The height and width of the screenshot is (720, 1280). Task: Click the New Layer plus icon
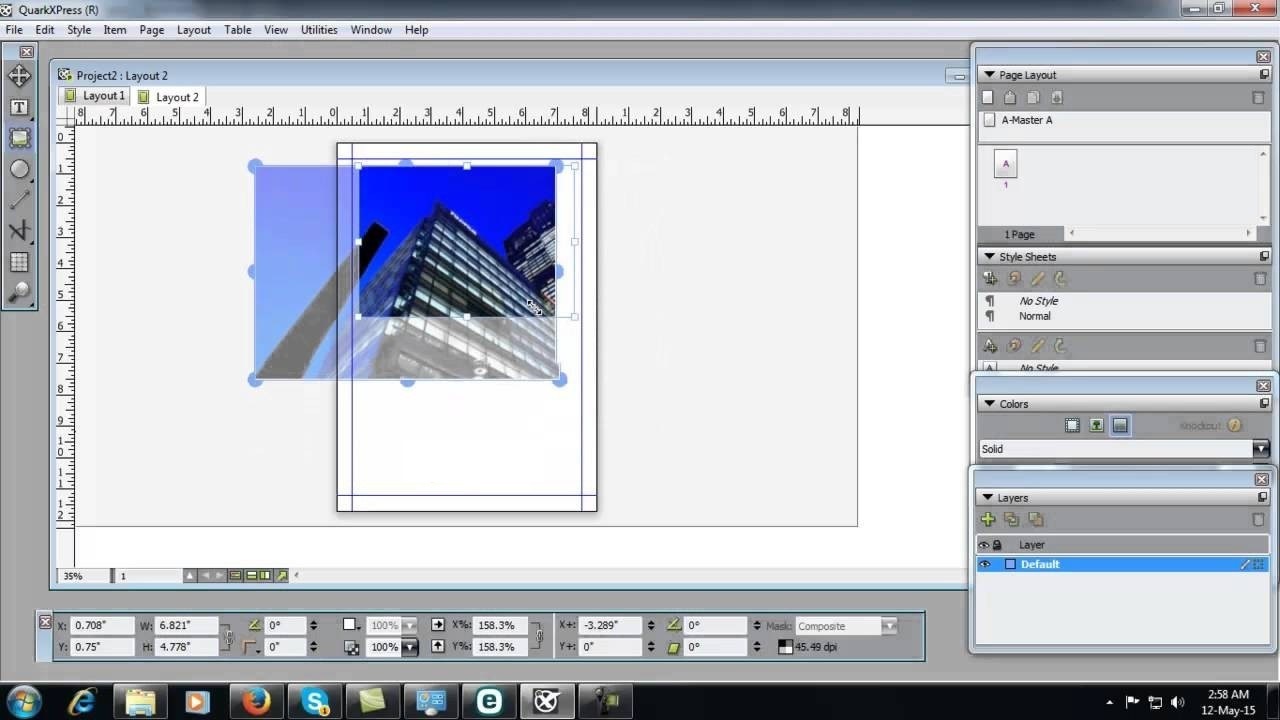coord(988,519)
